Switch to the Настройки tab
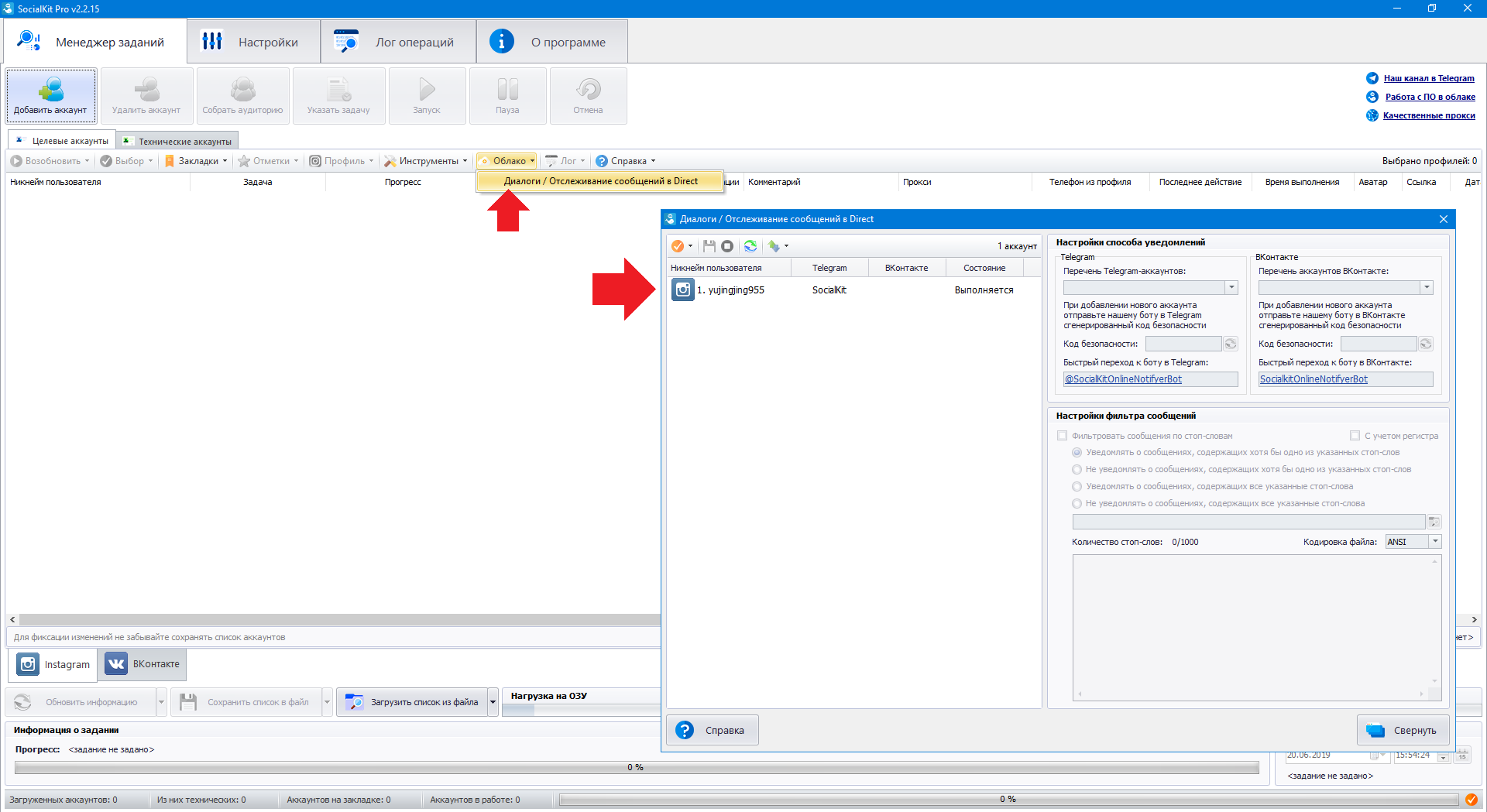 253,42
